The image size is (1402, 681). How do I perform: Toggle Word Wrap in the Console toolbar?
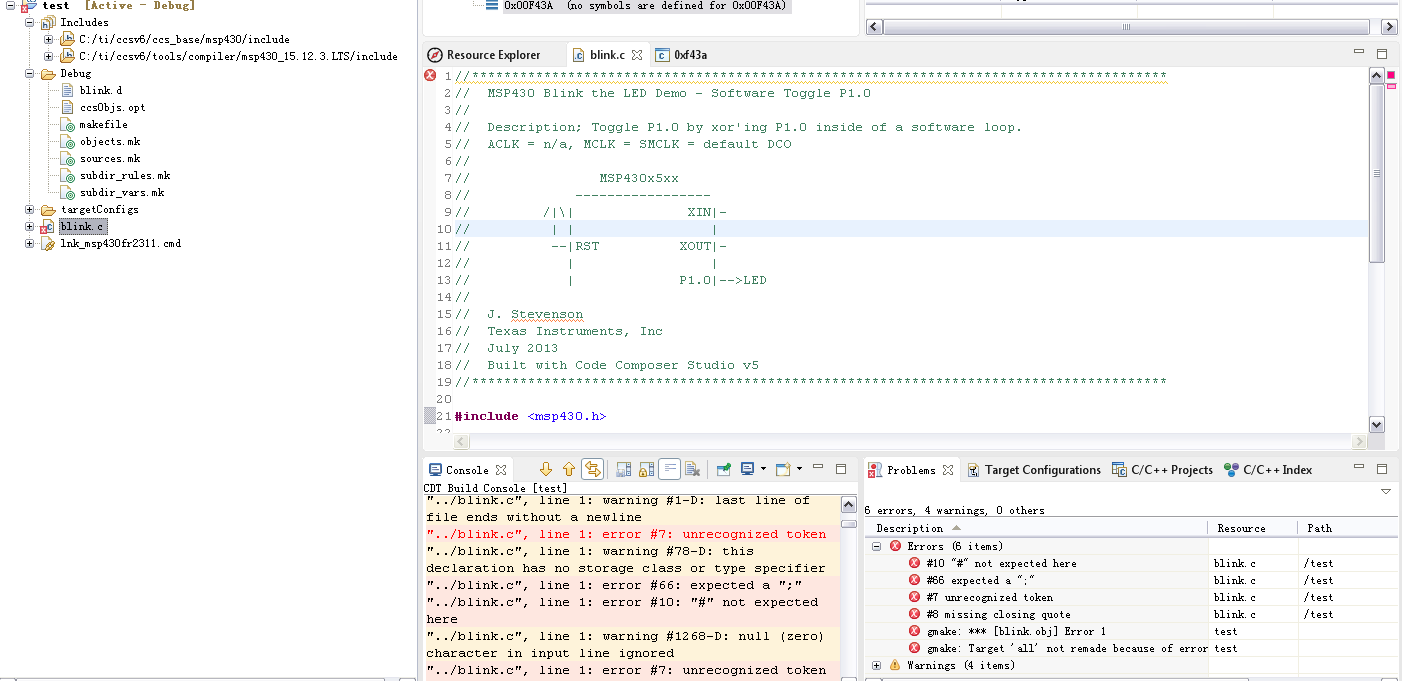(670, 469)
